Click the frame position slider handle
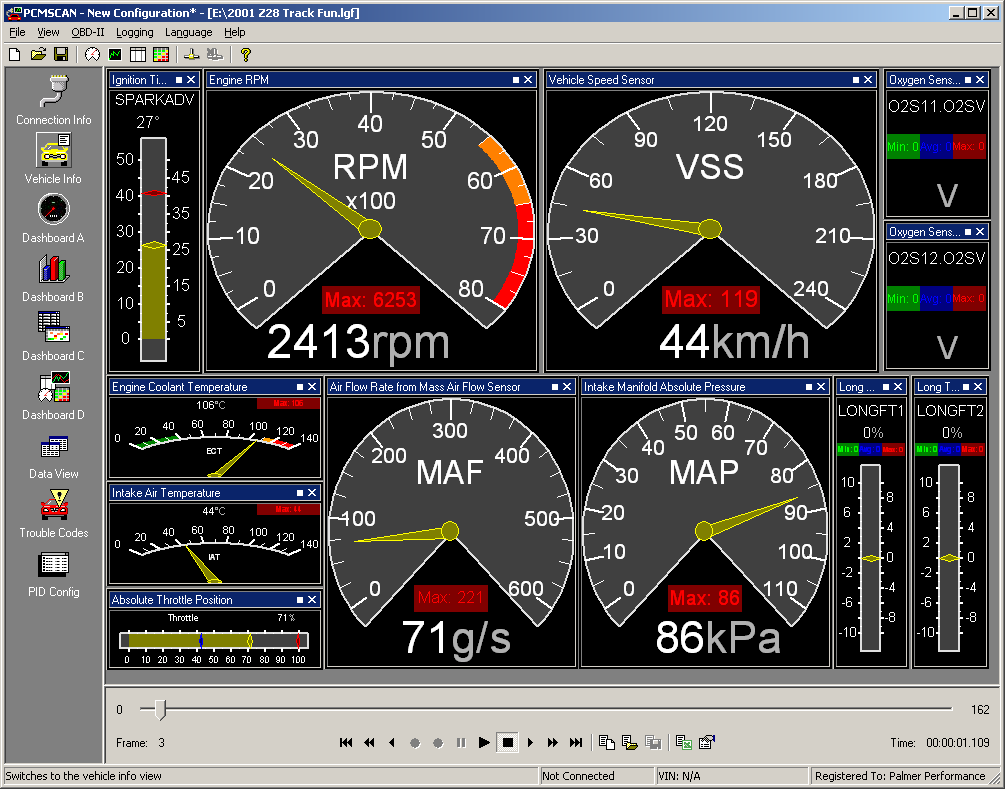The width and height of the screenshot is (1005, 789). (x=160, y=710)
